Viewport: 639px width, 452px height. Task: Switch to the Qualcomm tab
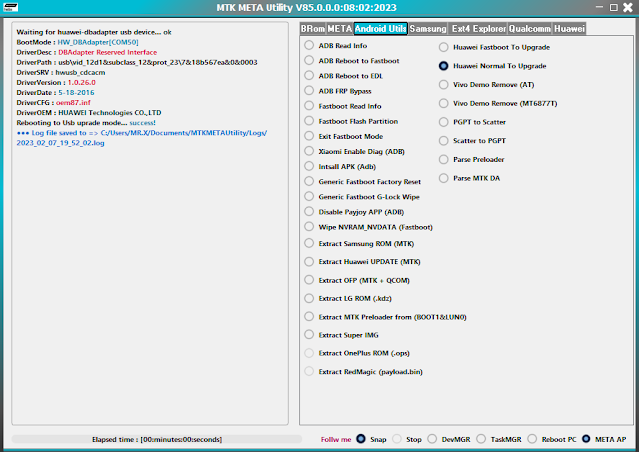[x=530, y=29]
